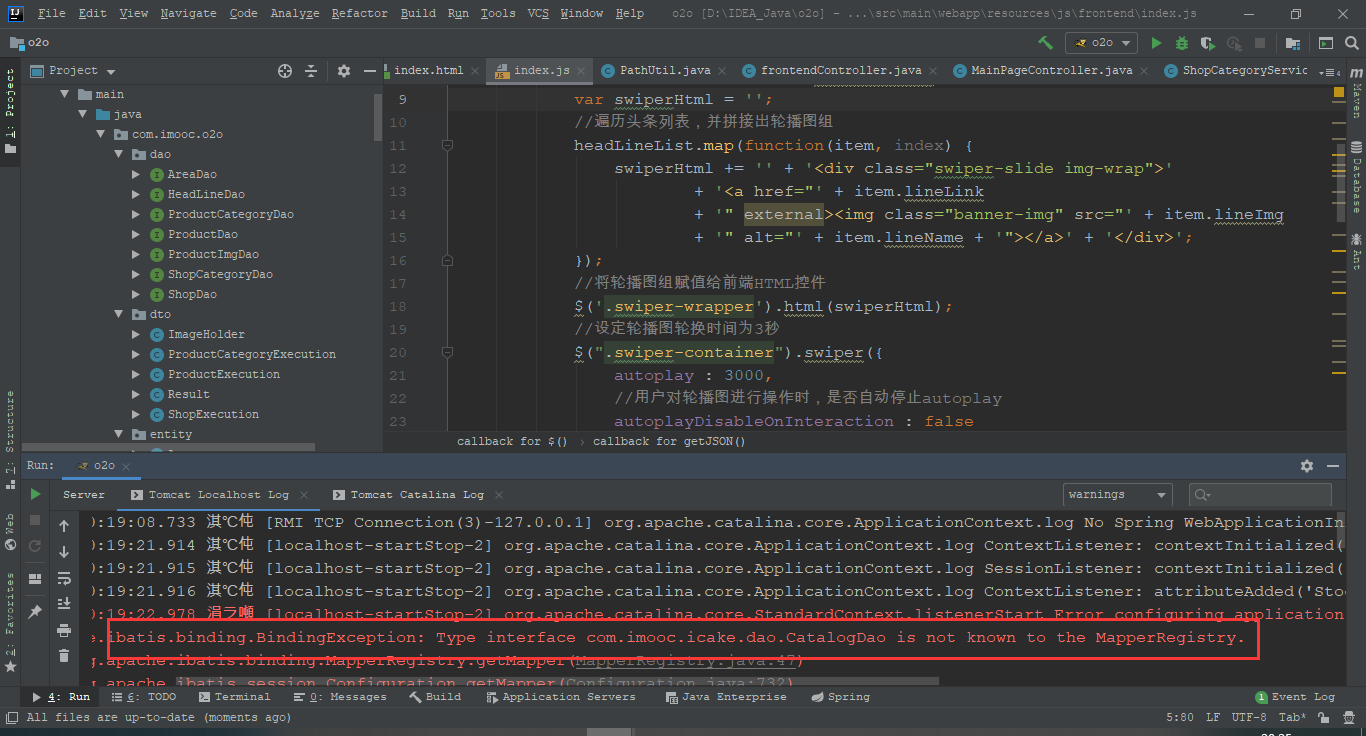Collapse all in the Project panel
Screen dimensions: 1366x736
point(311,71)
